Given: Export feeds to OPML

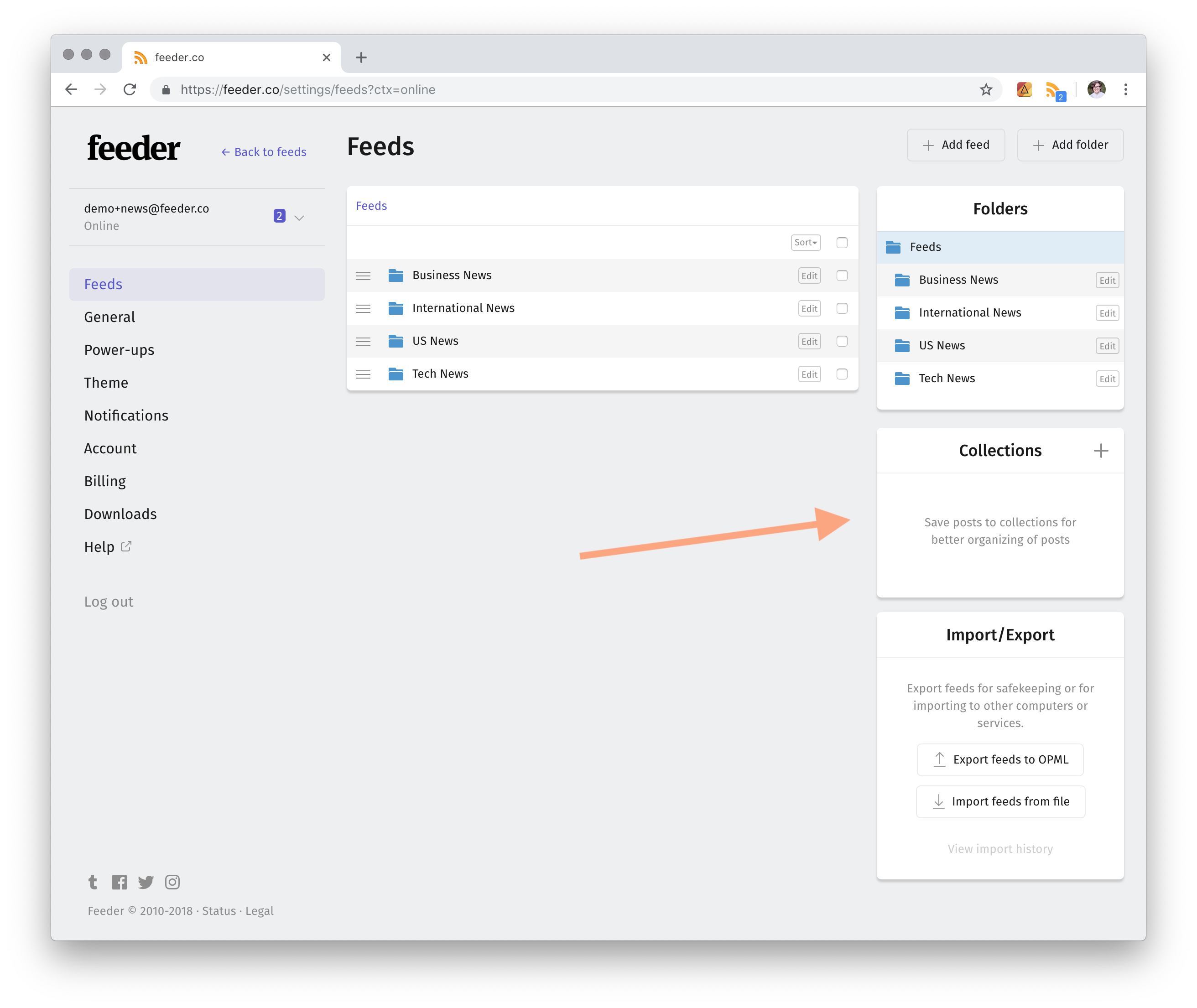Looking at the screenshot, I should pos(999,759).
